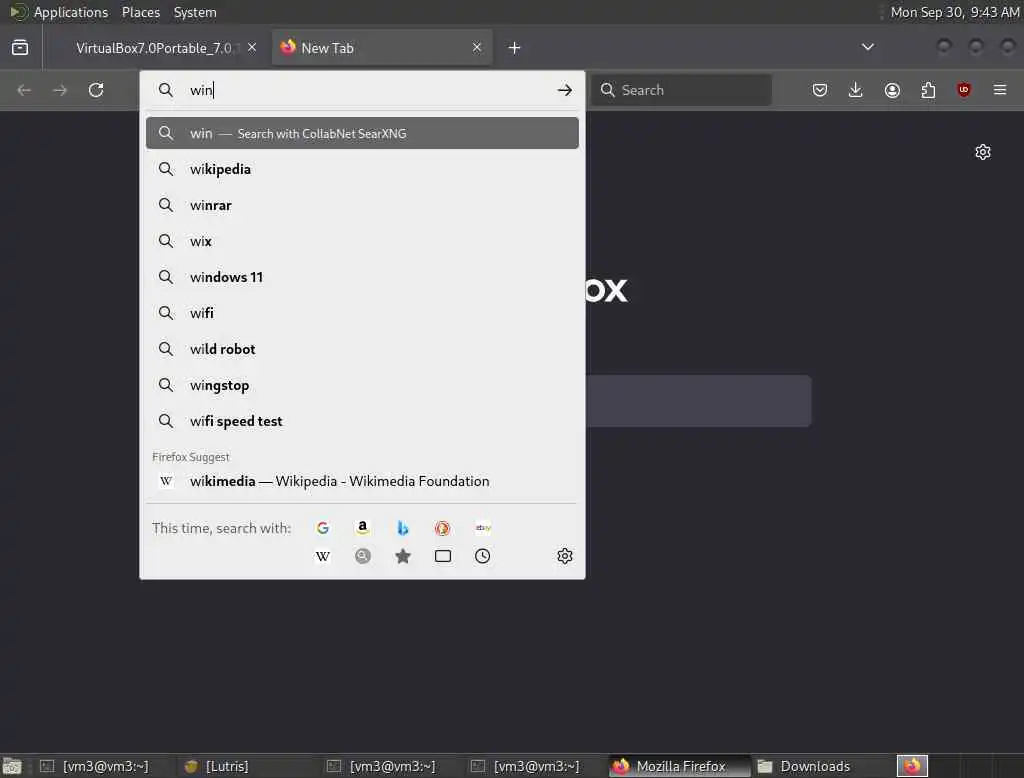Go back with the back arrow

point(24,90)
